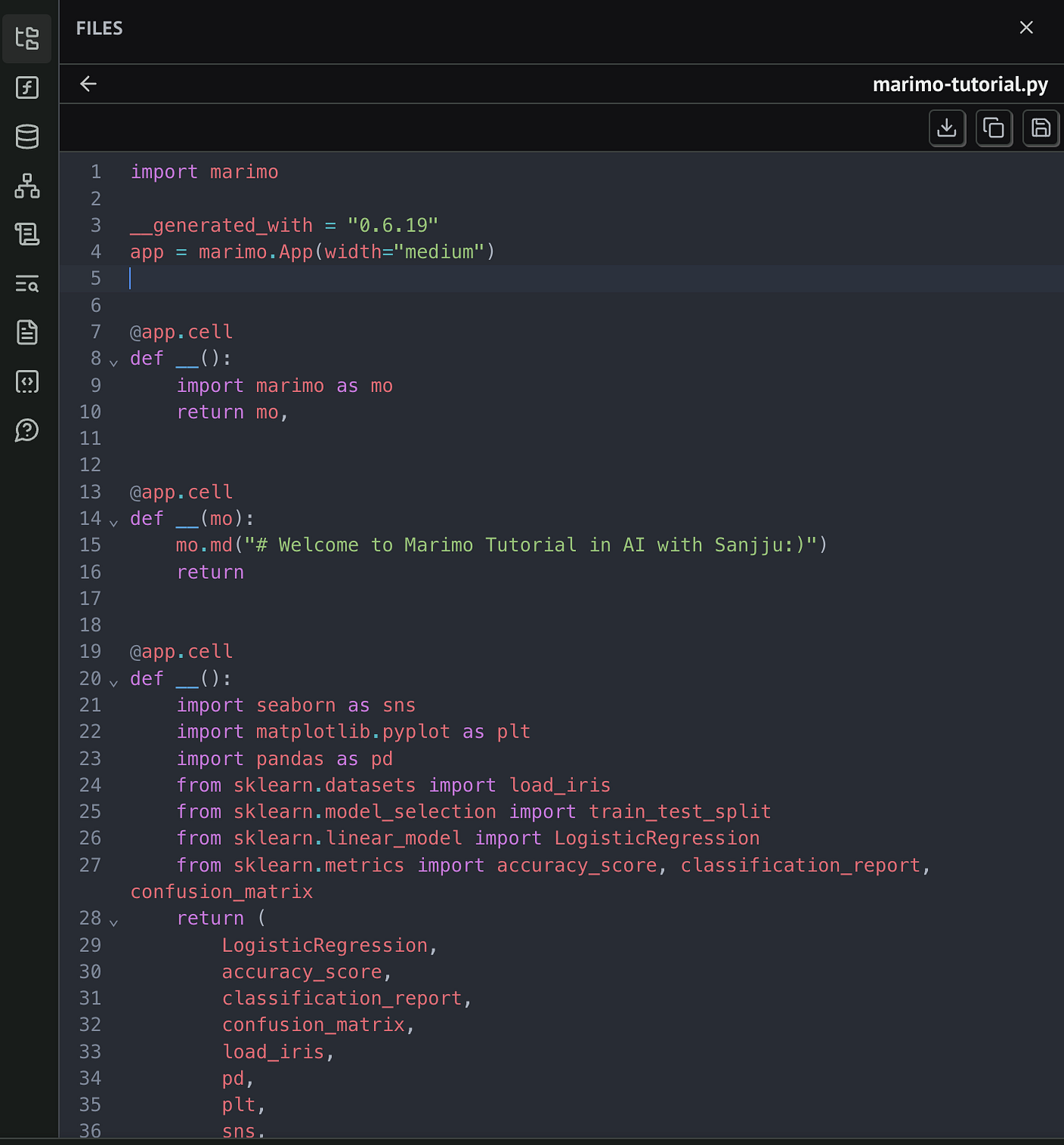This screenshot has width=1064, height=1145.
Task: Click "train_test_split" on line 25
Action: pos(680,812)
